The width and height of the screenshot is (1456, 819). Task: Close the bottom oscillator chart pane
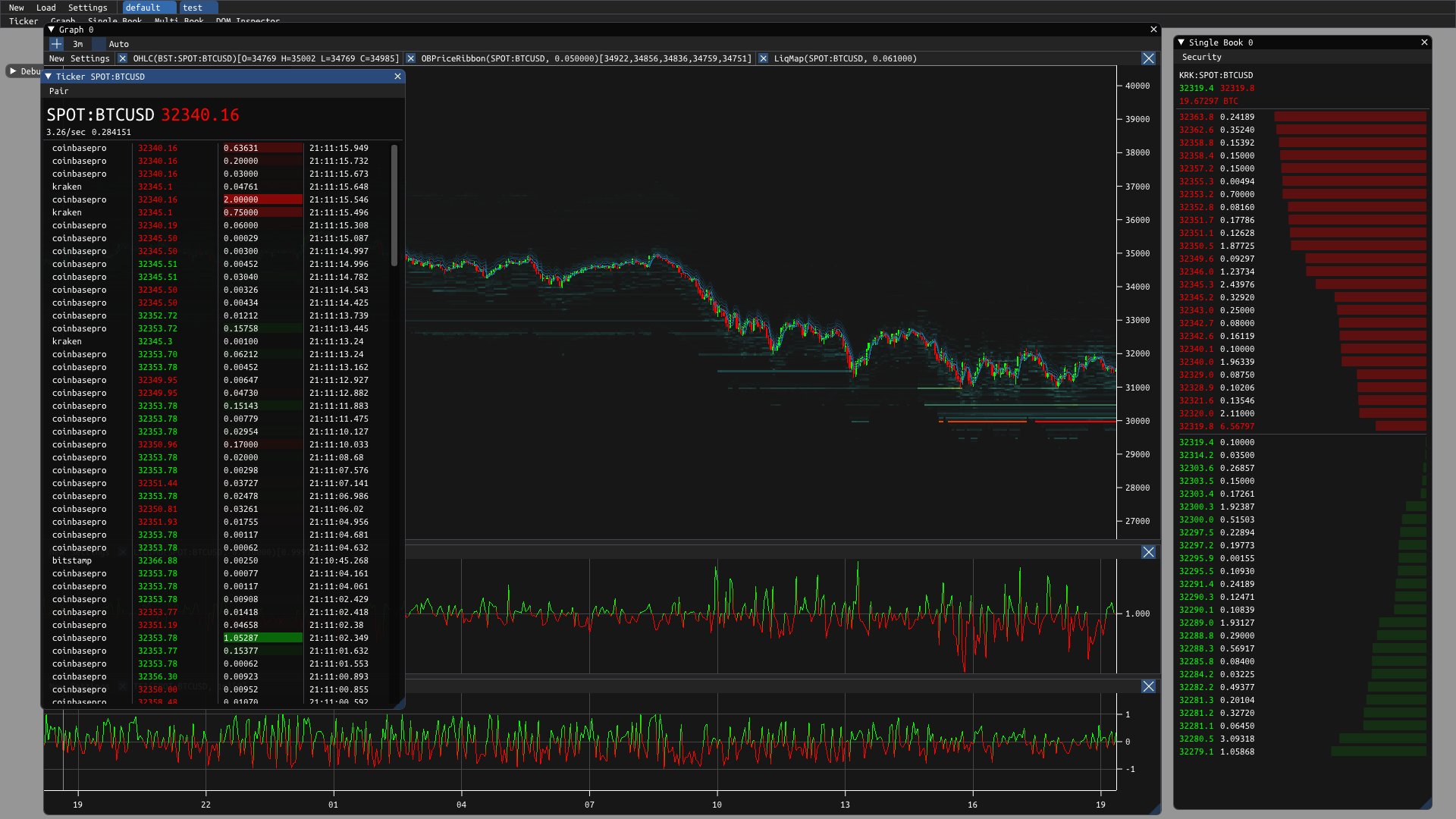point(1148,686)
